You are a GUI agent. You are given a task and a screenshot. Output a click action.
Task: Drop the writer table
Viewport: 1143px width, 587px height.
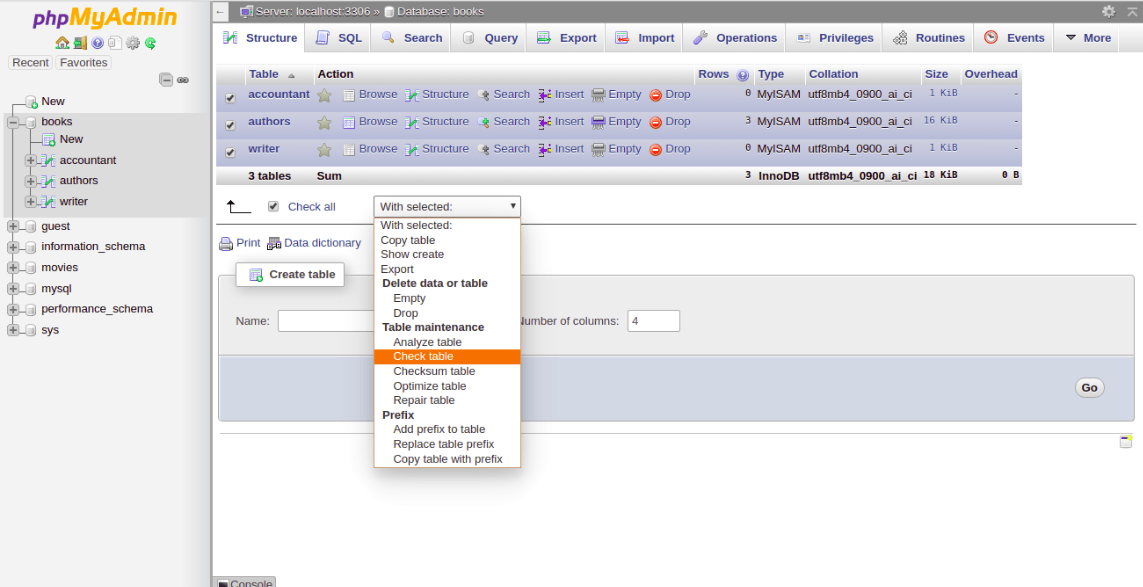pyautogui.click(x=670, y=148)
